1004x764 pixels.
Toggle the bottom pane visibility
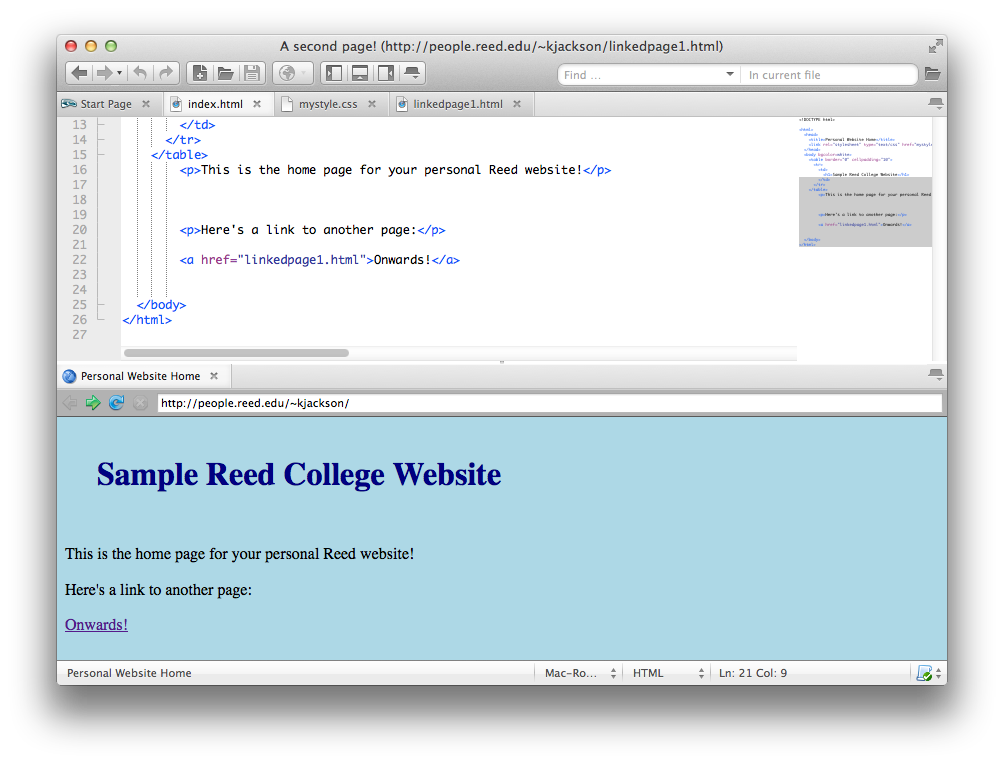point(360,73)
